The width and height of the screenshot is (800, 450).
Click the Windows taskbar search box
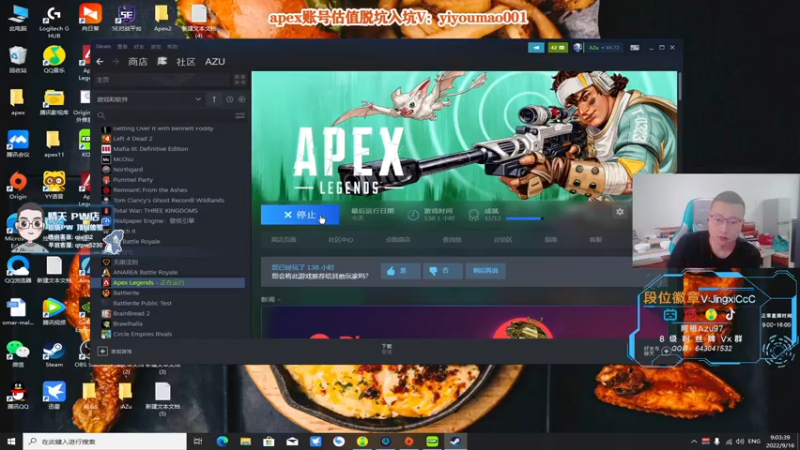(x=105, y=441)
